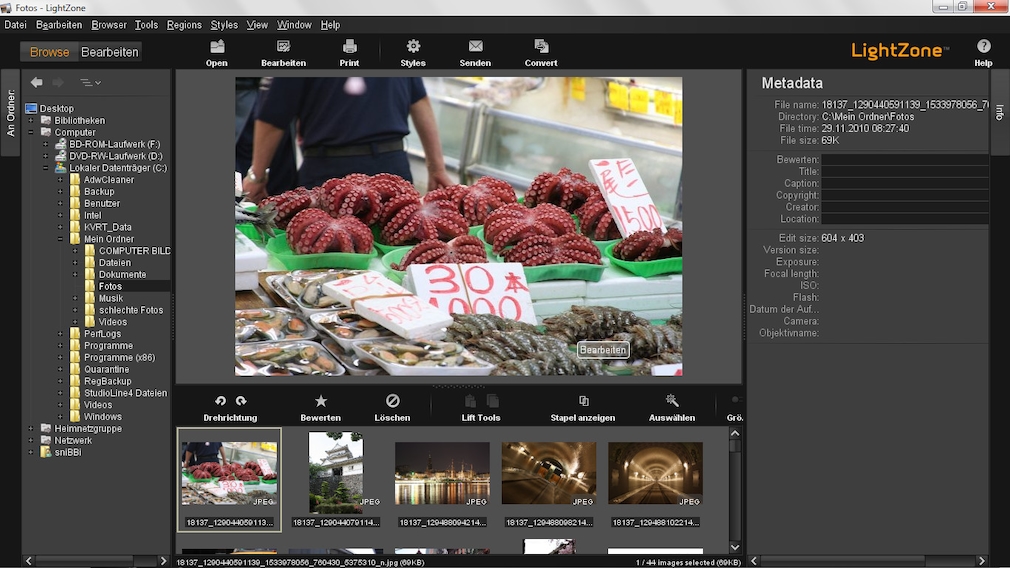Click the Stapel anzeigen icon
The height and width of the screenshot is (568, 1010).
583,400
